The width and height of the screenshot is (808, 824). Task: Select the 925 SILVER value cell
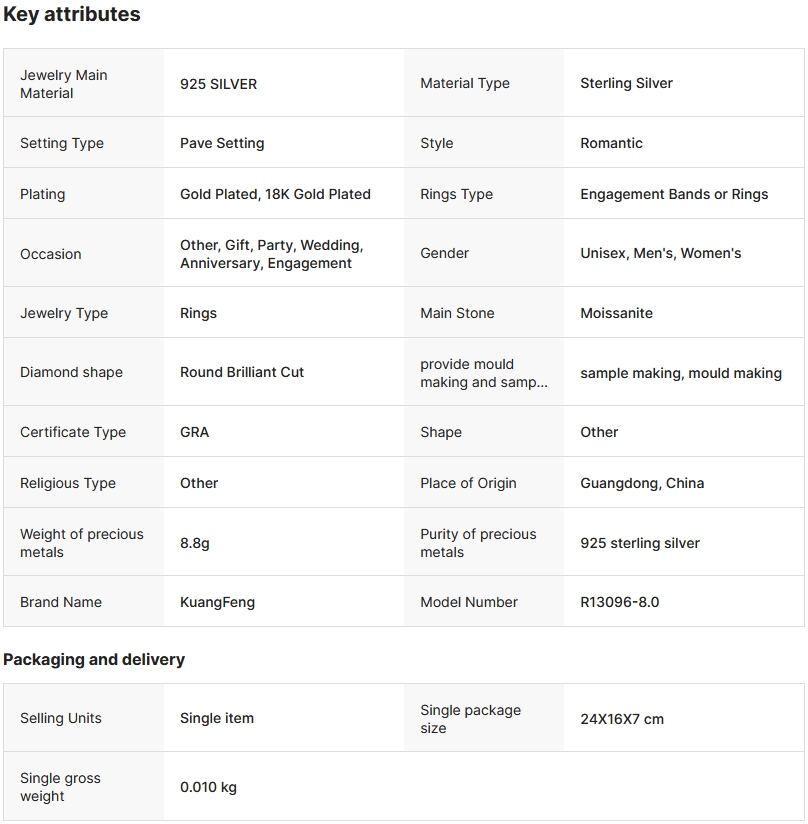click(218, 84)
